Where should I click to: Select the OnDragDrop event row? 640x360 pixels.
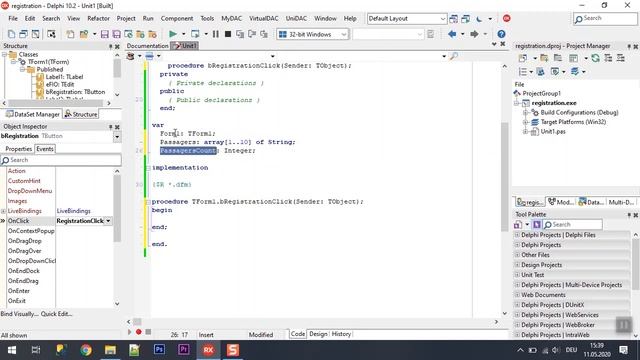click(x=60, y=241)
